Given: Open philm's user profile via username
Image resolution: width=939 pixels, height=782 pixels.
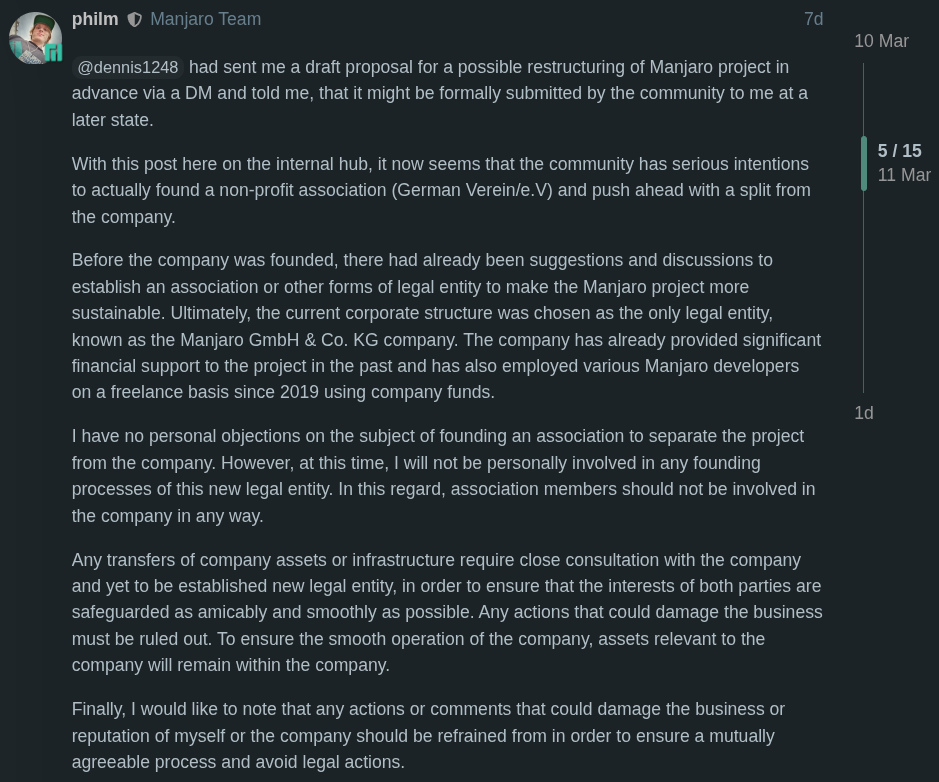Looking at the screenshot, I should (95, 19).
